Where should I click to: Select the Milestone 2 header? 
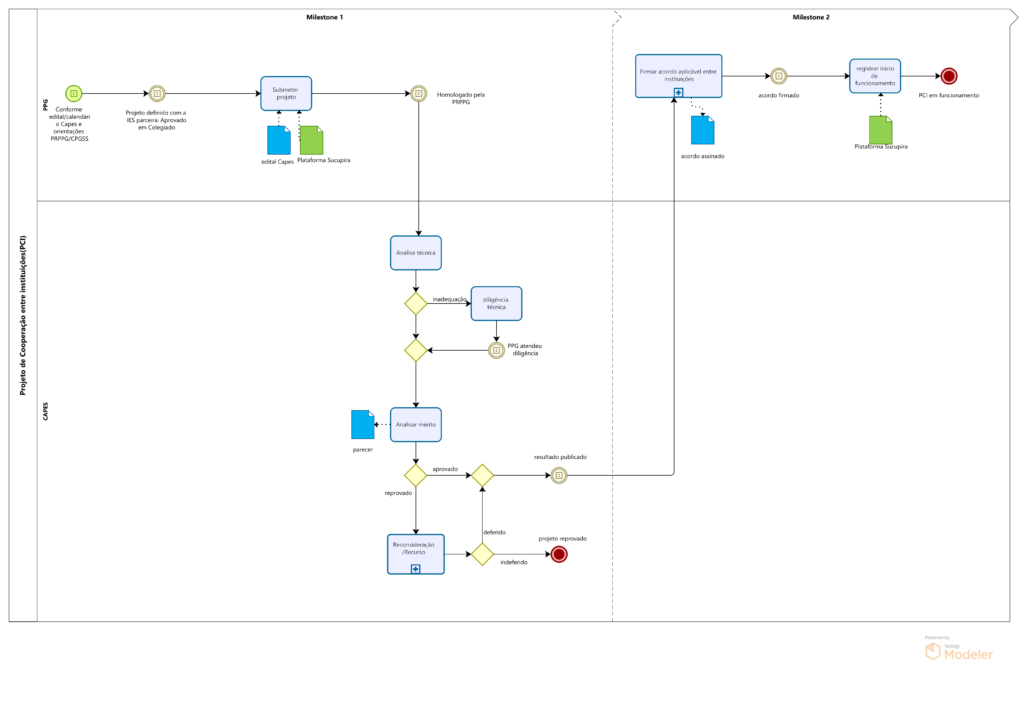point(811,18)
